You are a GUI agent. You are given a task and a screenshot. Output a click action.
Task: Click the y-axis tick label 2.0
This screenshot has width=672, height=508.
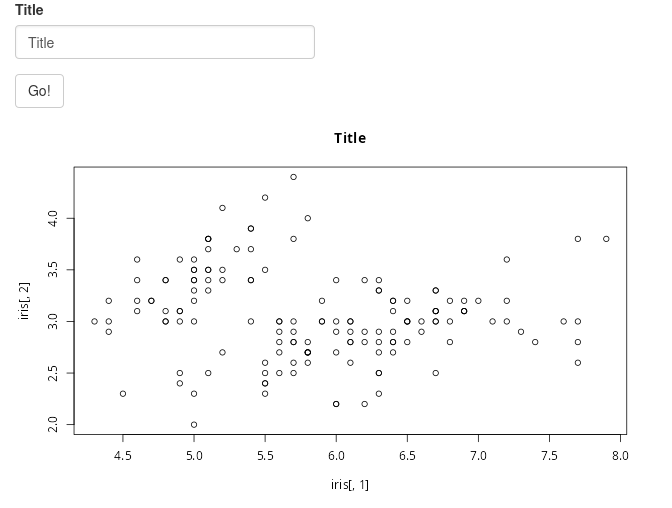[x=53, y=424]
